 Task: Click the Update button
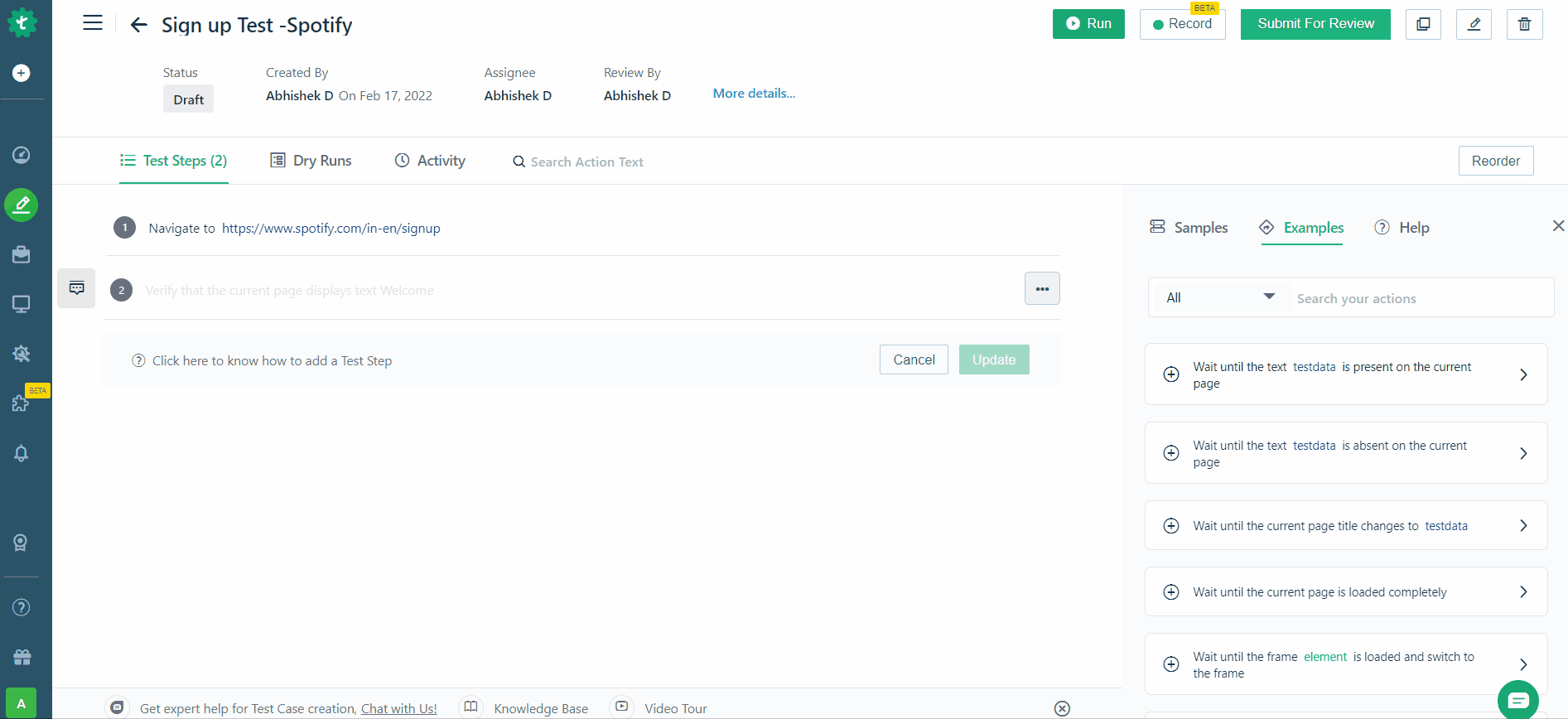click(994, 359)
